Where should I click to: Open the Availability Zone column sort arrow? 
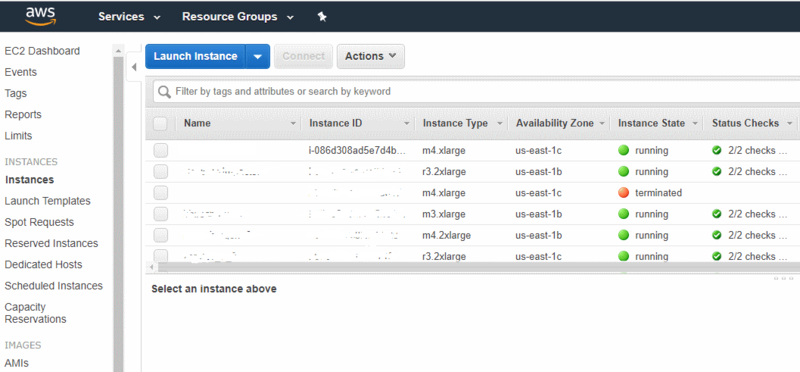[602, 124]
